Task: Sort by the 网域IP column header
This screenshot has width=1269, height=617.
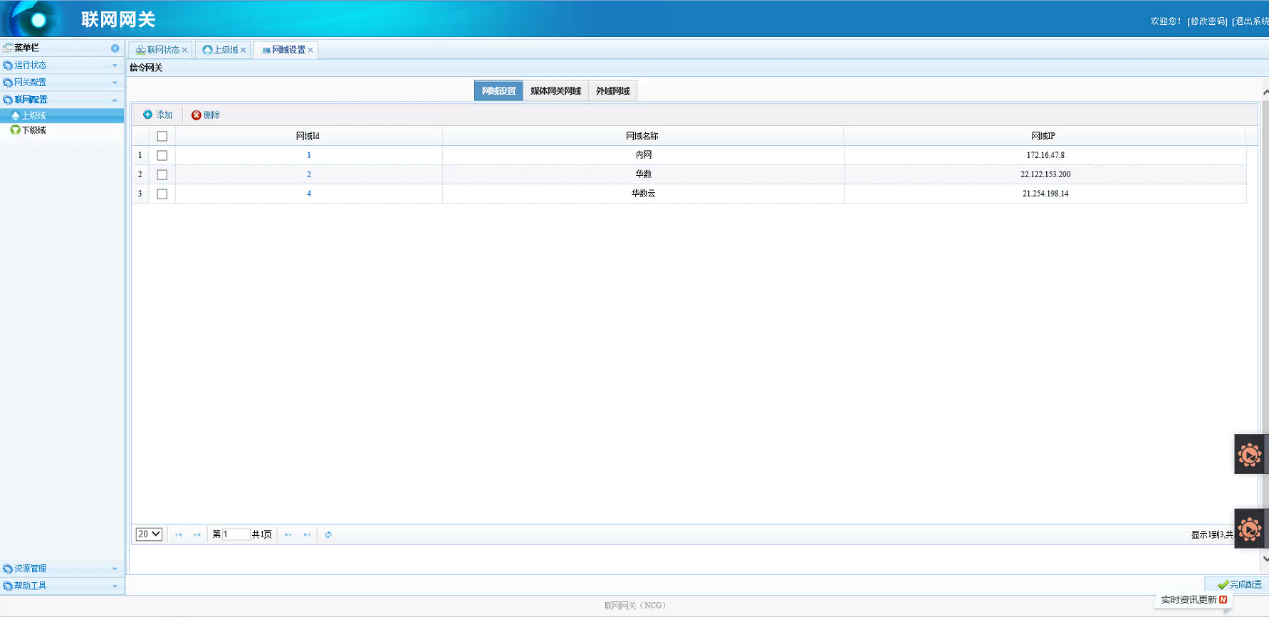Action: coord(1045,136)
